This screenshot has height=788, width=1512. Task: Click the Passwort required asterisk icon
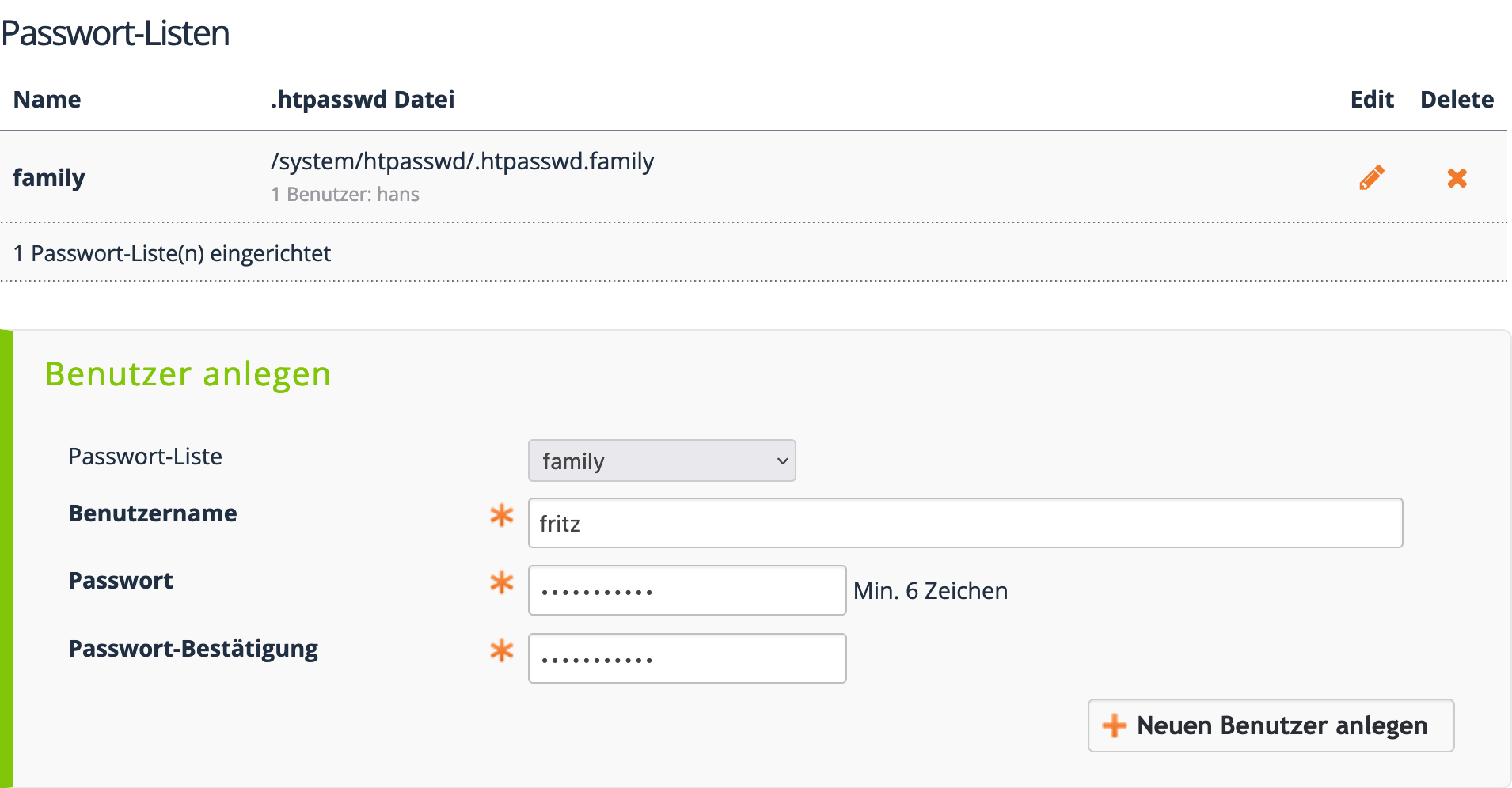pyautogui.click(x=502, y=583)
